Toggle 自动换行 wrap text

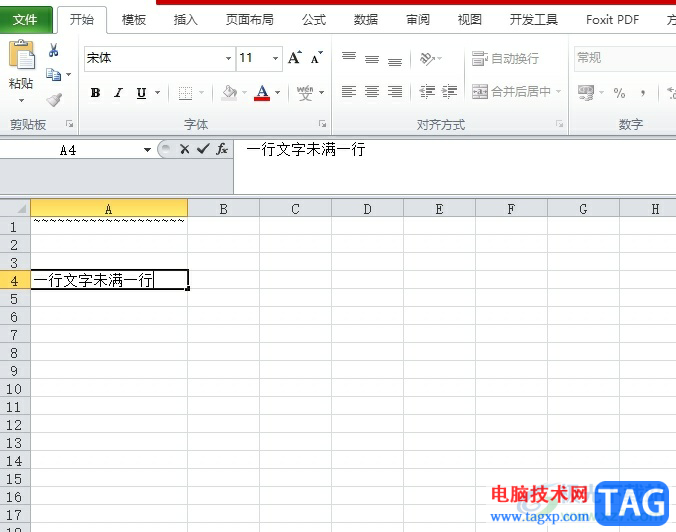tap(505, 58)
